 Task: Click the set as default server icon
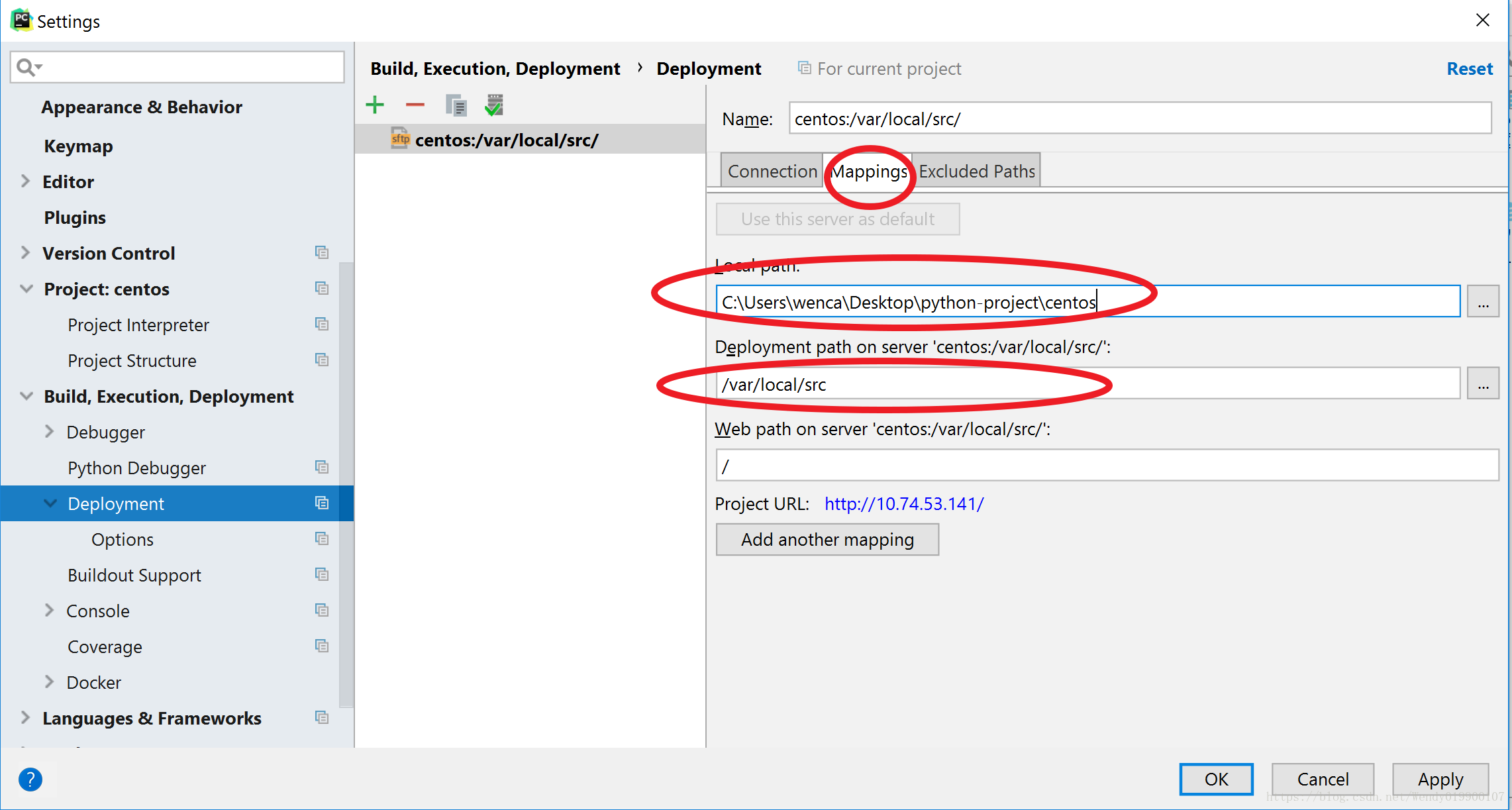pos(494,105)
